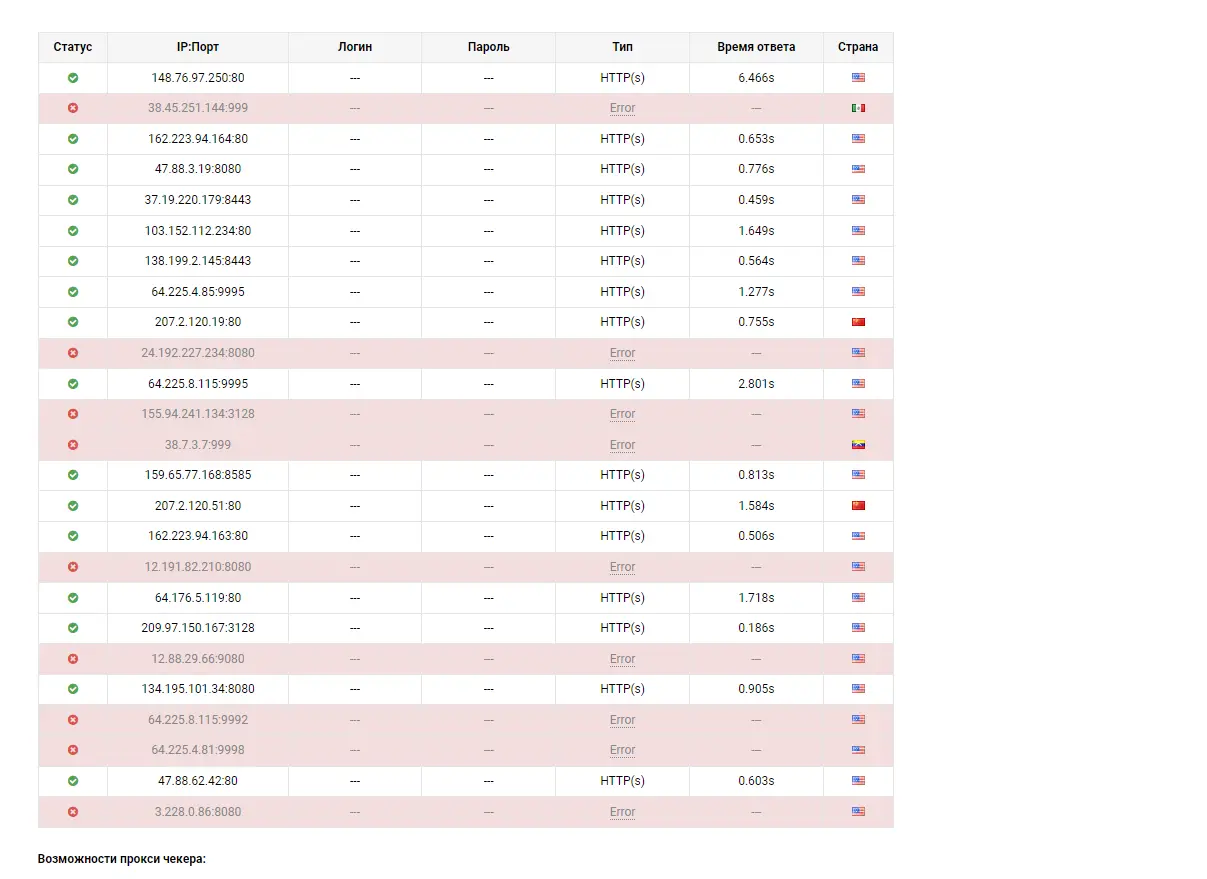Click US flag for 64.176.5.119:80

(858, 598)
